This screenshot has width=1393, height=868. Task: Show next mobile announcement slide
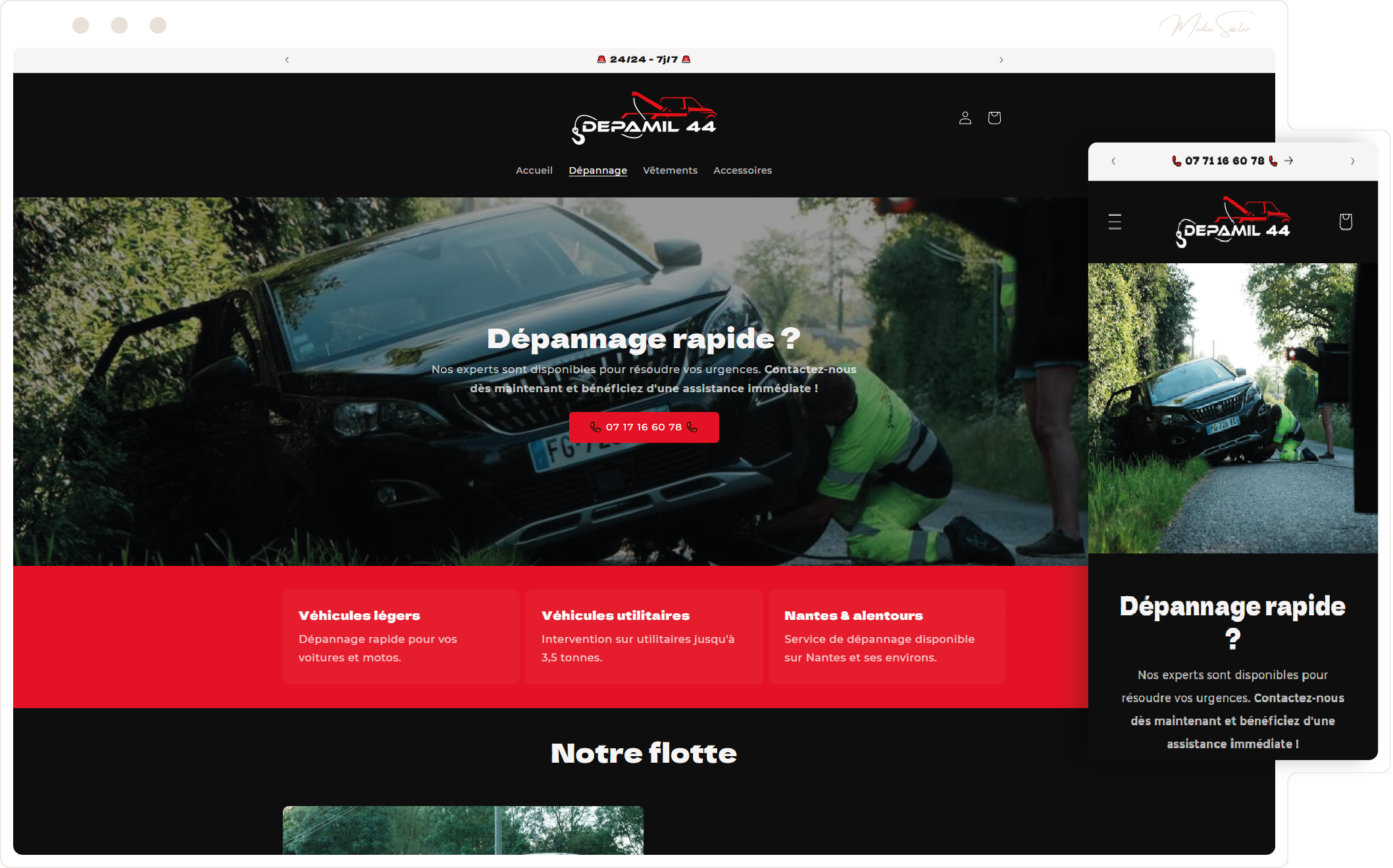[1352, 161]
